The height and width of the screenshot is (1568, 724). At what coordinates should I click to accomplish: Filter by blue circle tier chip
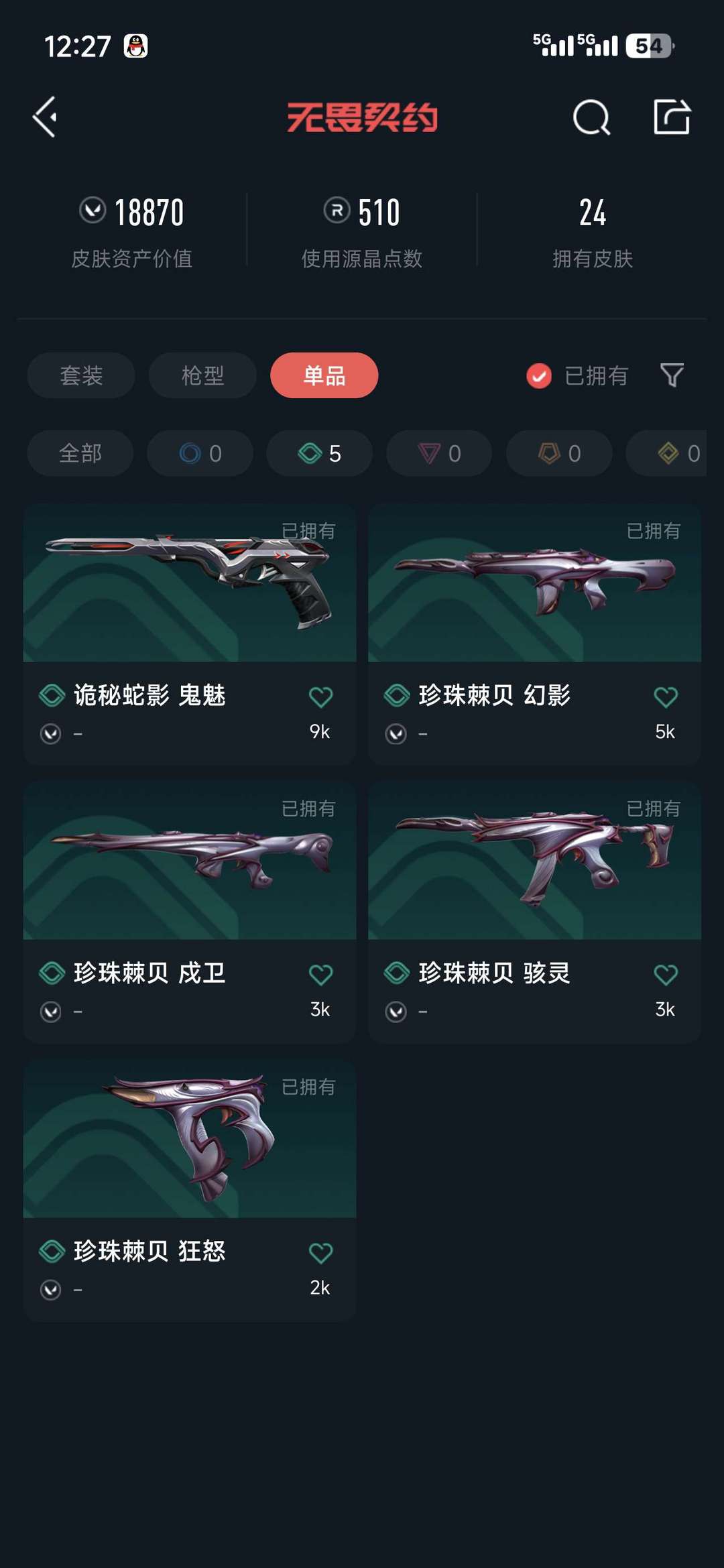coord(200,453)
